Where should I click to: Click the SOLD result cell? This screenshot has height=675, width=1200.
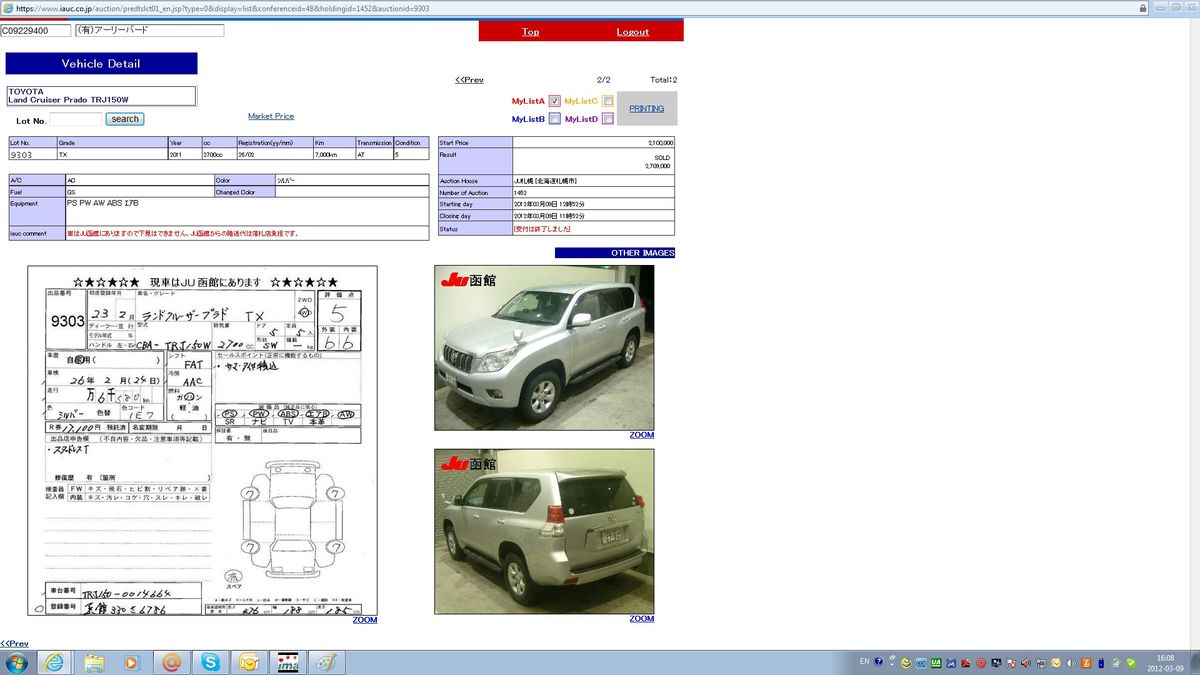coord(594,162)
